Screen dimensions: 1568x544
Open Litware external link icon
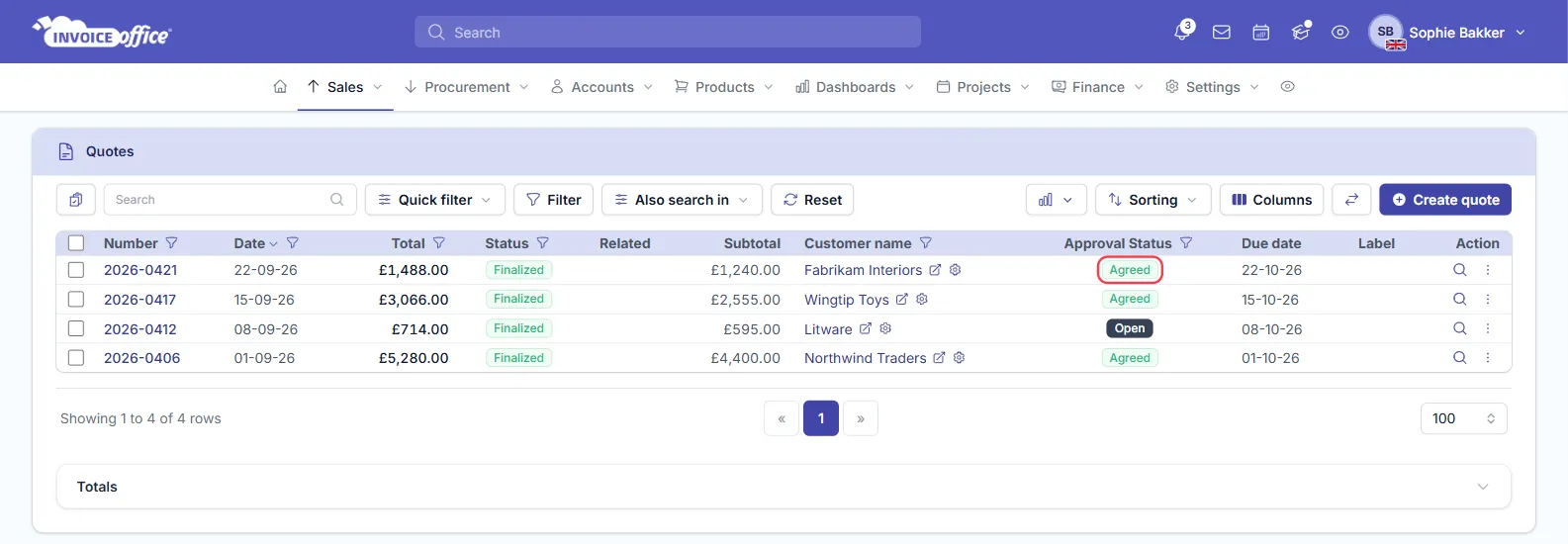click(x=865, y=328)
